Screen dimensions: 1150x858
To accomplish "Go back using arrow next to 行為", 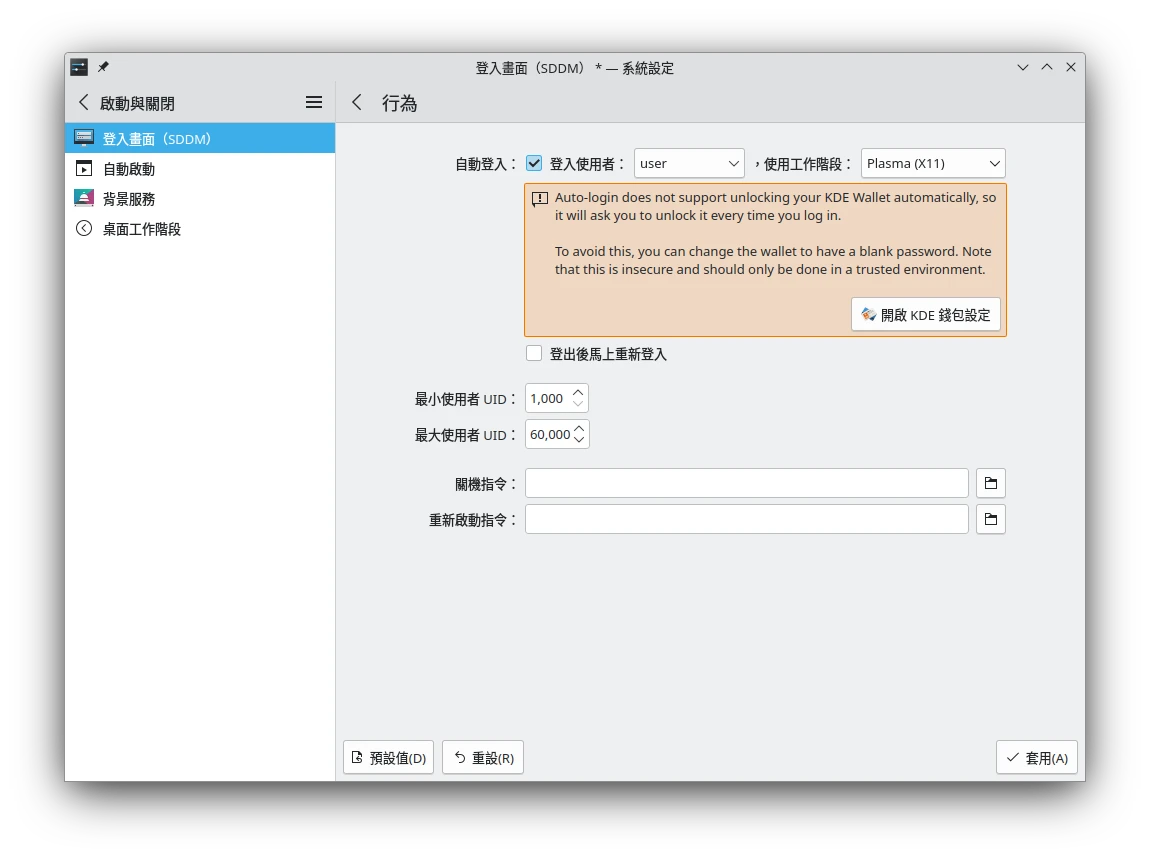I will 356,102.
